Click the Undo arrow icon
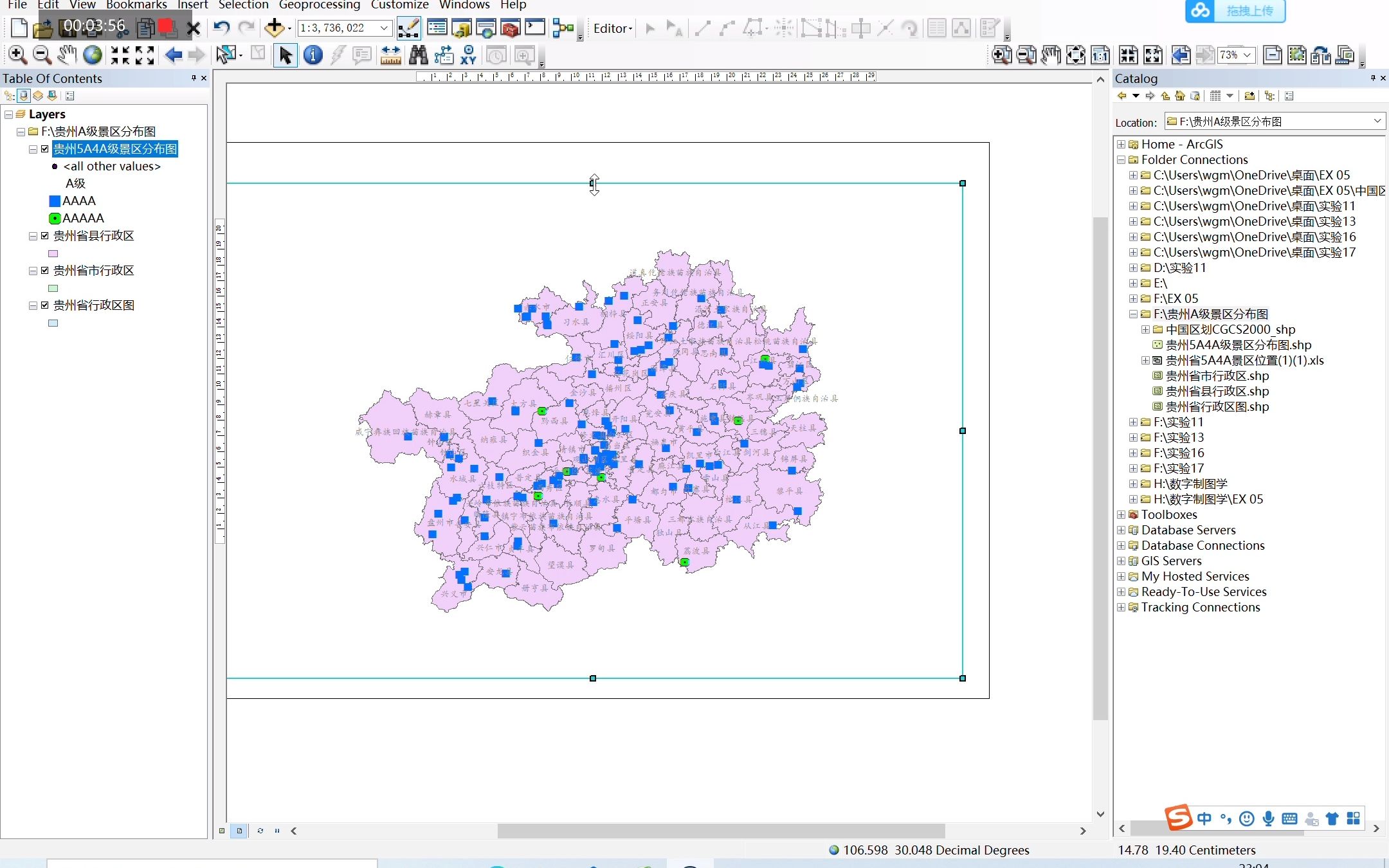 221,28
